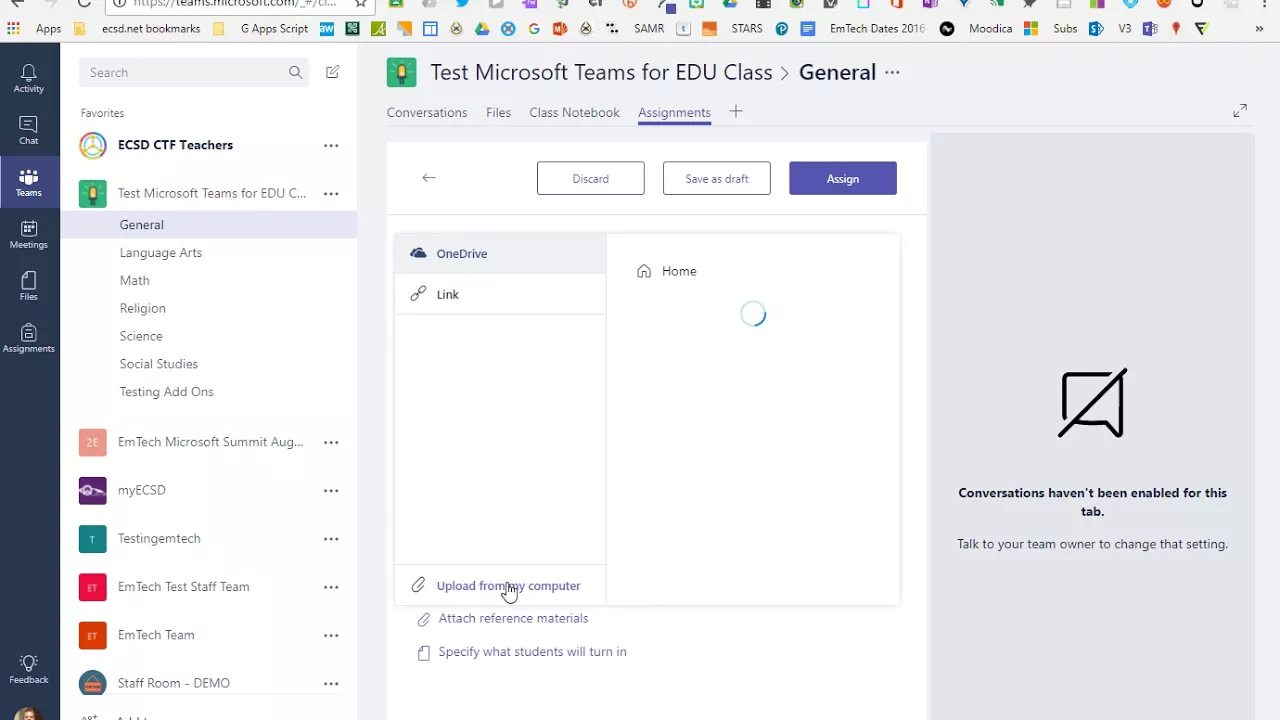The image size is (1280, 720).
Task: Click the search magnifier icon
Action: tap(295, 72)
